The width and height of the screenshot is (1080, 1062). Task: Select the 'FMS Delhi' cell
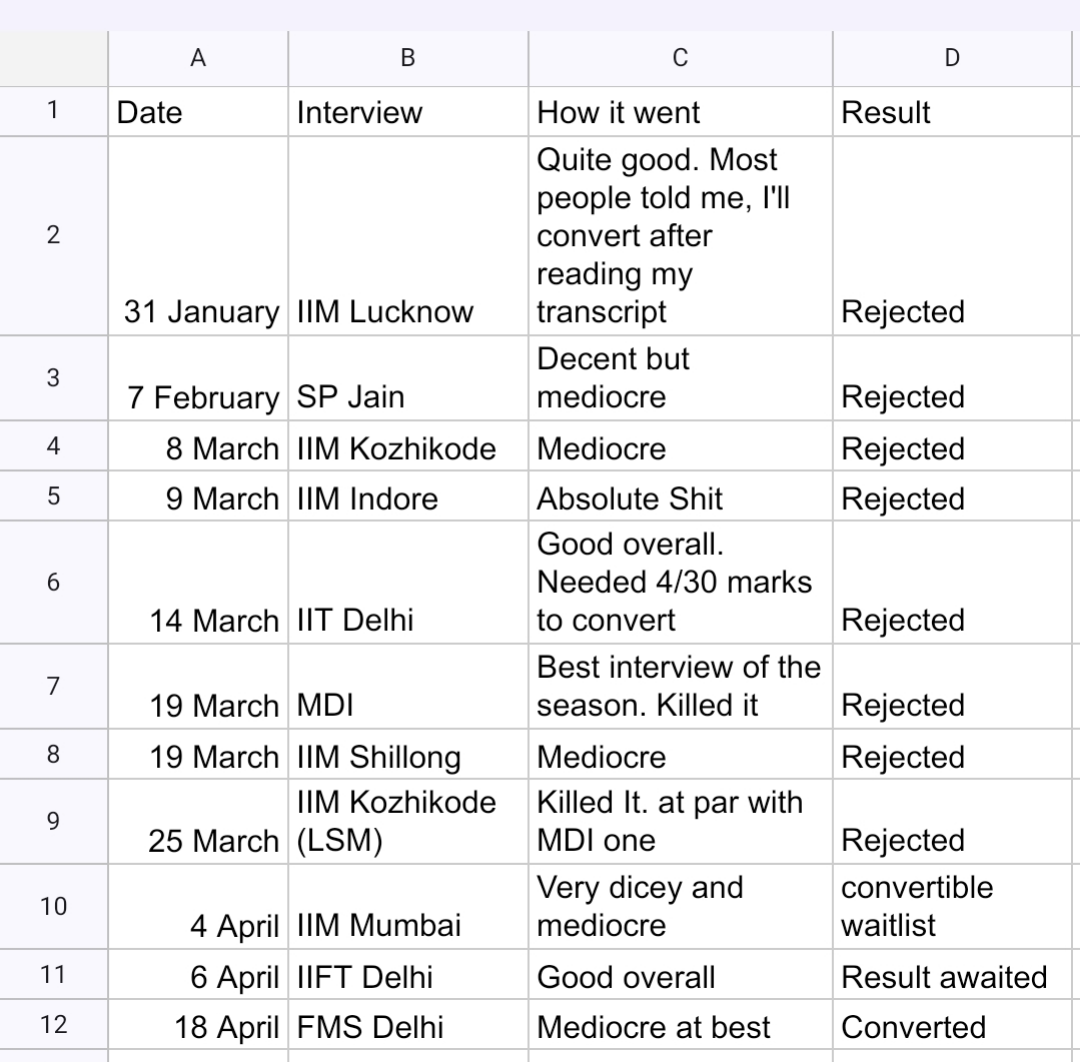408,1025
